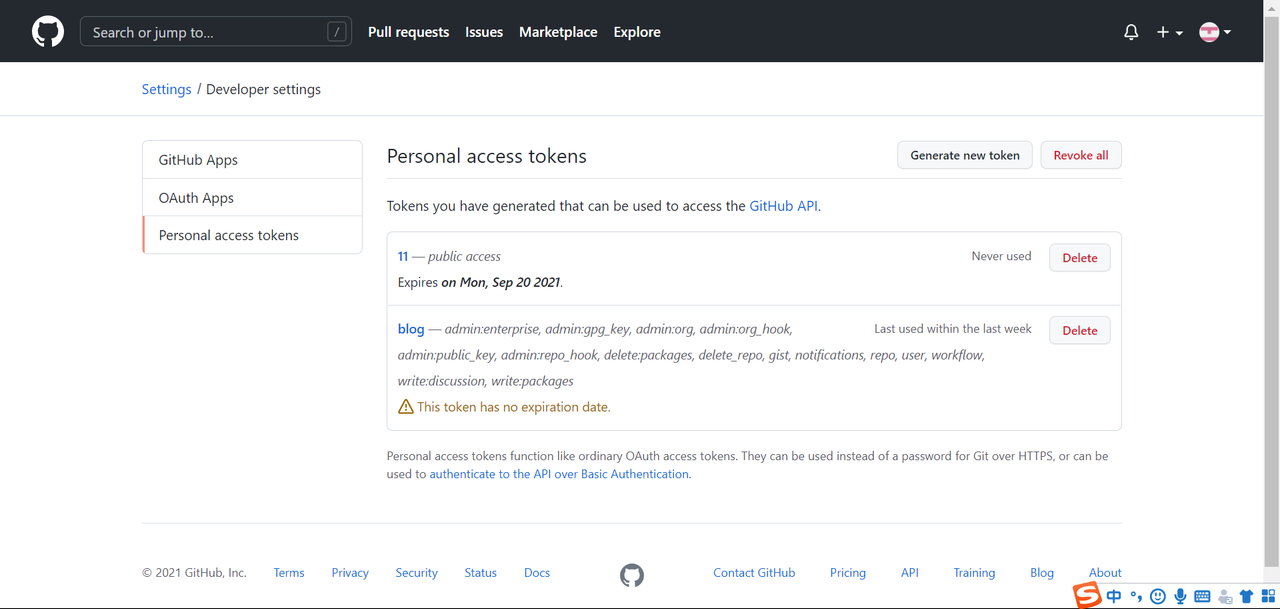Click the slash shortcut hint in search box
This screenshot has height=609, width=1280.
(337, 32)
